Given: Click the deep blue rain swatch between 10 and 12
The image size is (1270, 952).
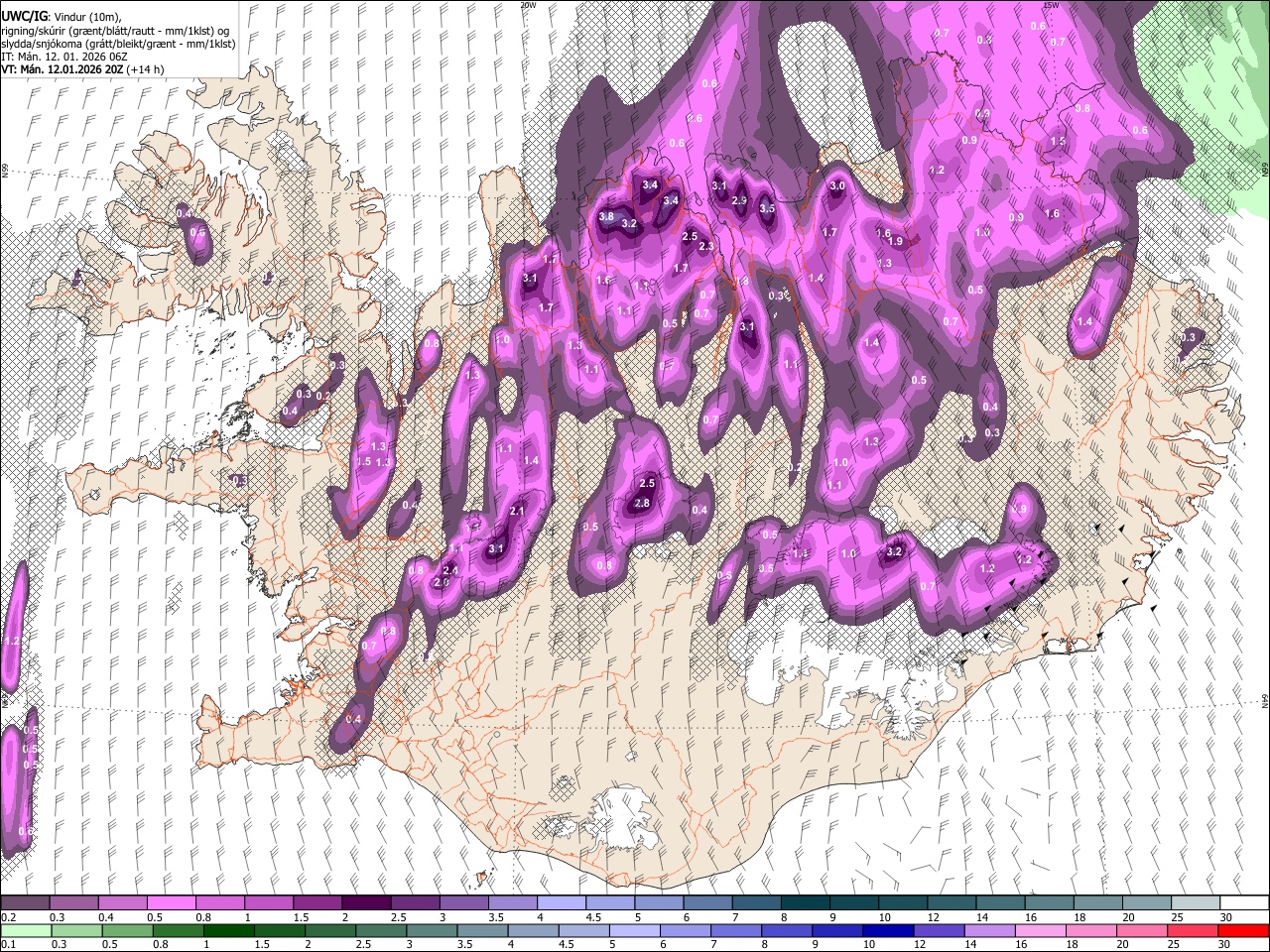Looking at the screenshot, I should (888, 931).
